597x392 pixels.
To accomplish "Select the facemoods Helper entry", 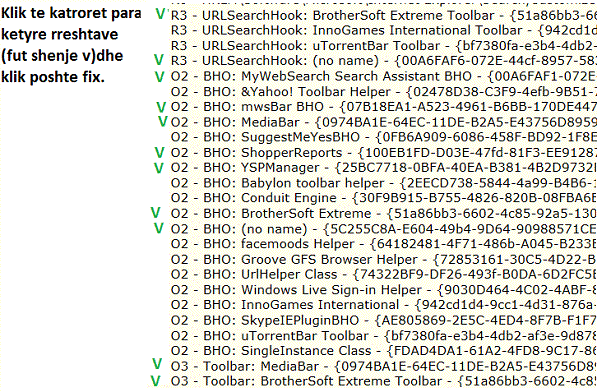I will coord(384,244).
